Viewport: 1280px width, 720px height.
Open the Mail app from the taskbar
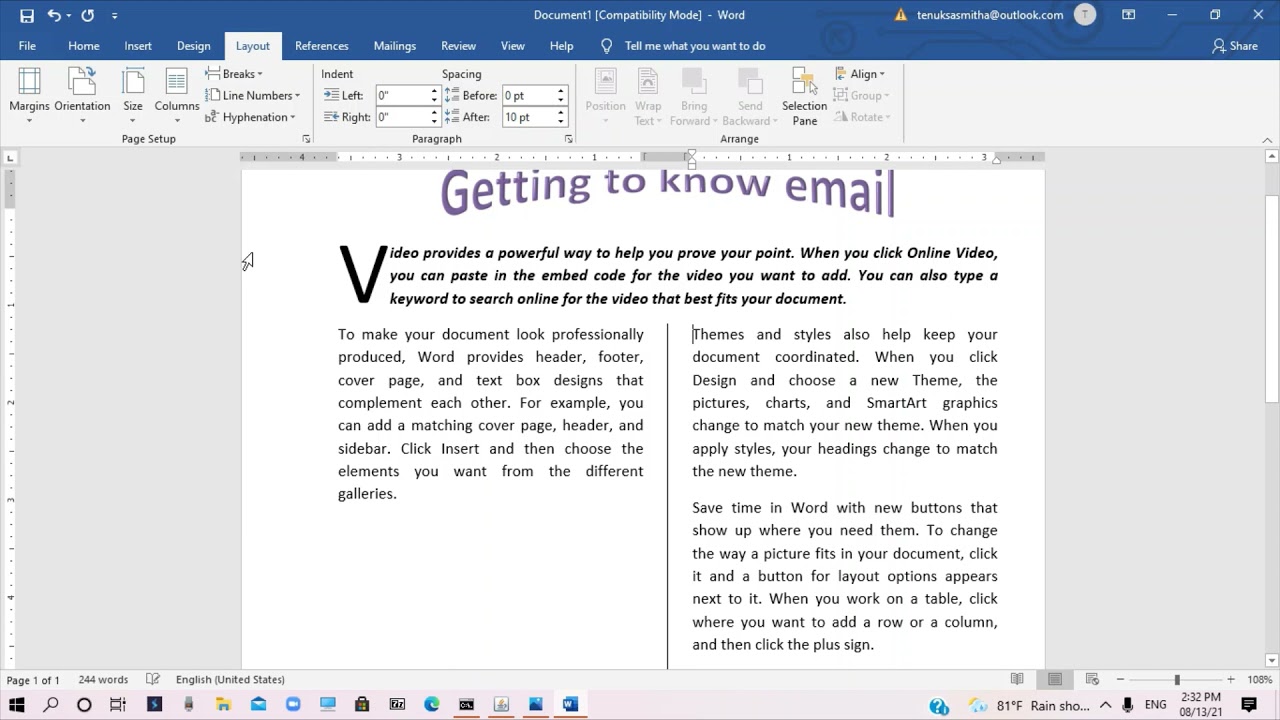(258, 705)
